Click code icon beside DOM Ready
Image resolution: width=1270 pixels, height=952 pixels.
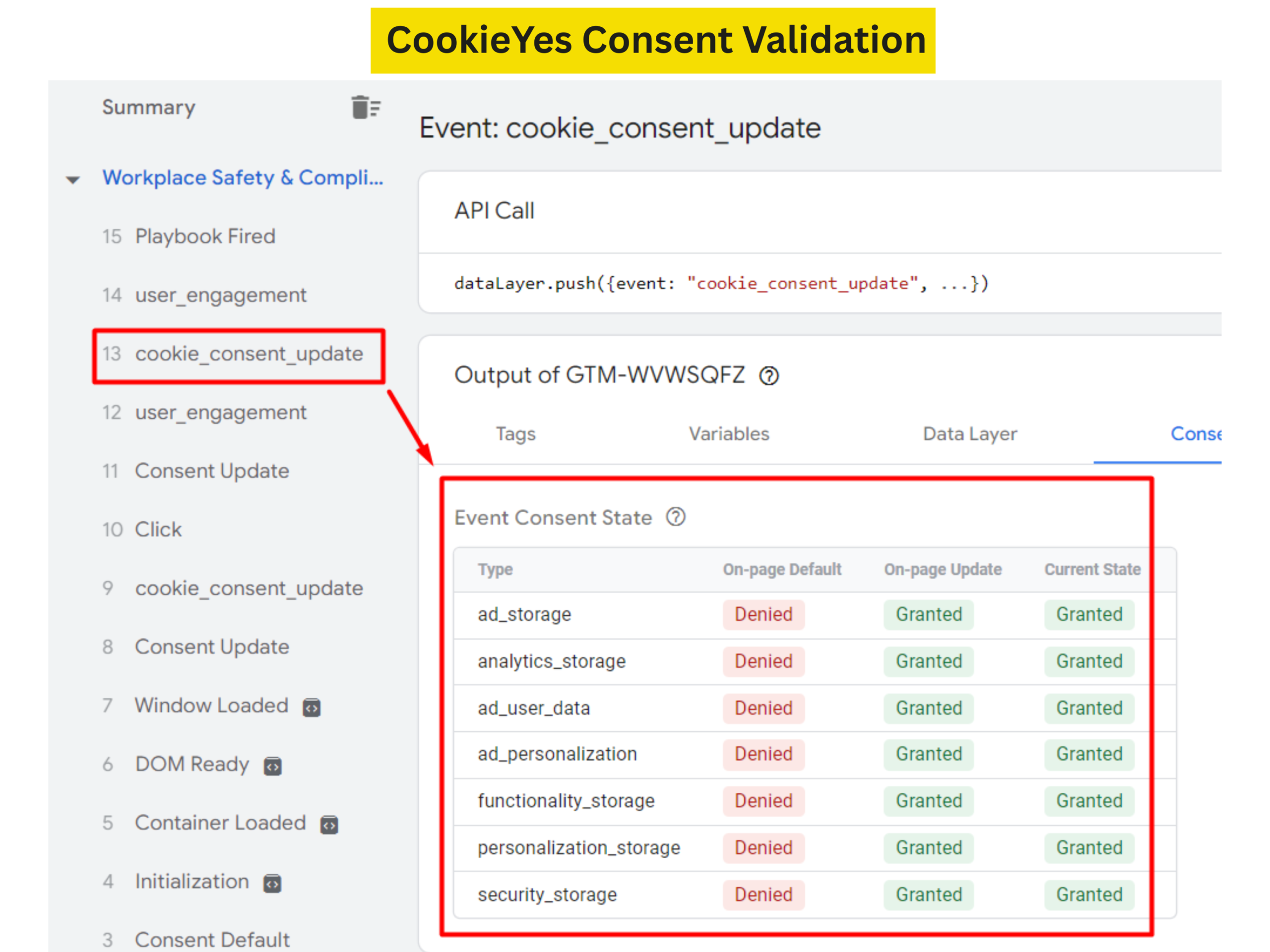[x=272, y=766]
